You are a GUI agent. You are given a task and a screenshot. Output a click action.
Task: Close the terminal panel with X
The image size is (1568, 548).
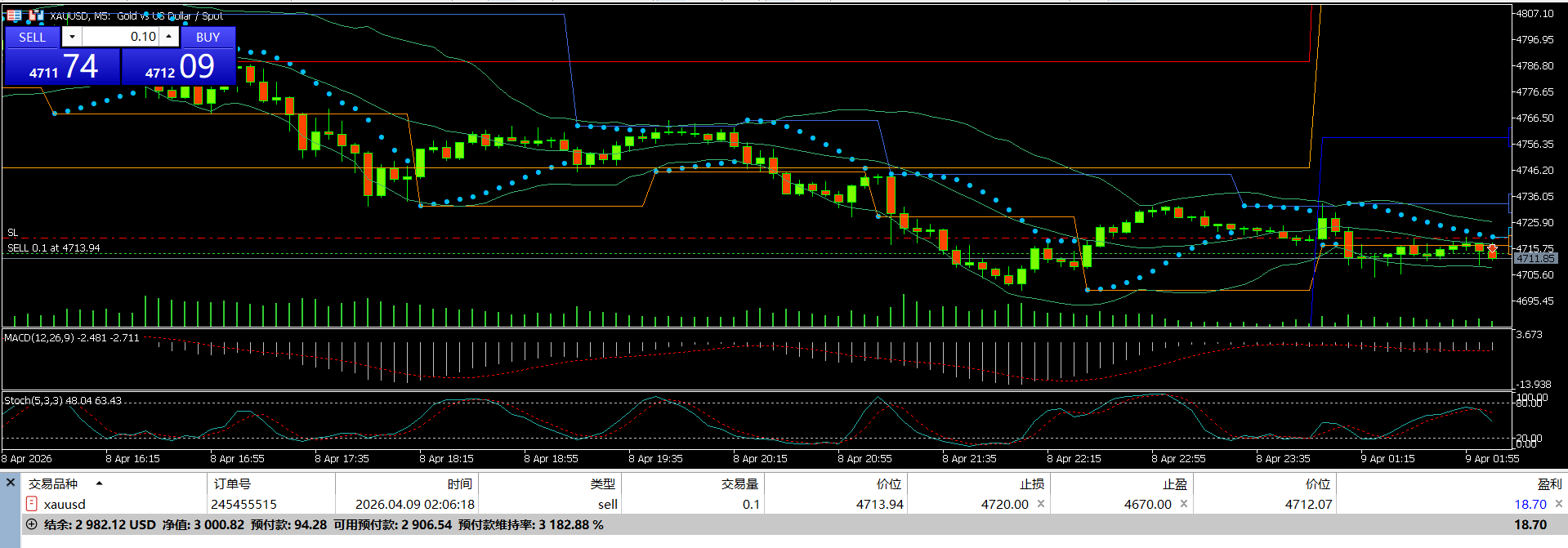(11, 483)
